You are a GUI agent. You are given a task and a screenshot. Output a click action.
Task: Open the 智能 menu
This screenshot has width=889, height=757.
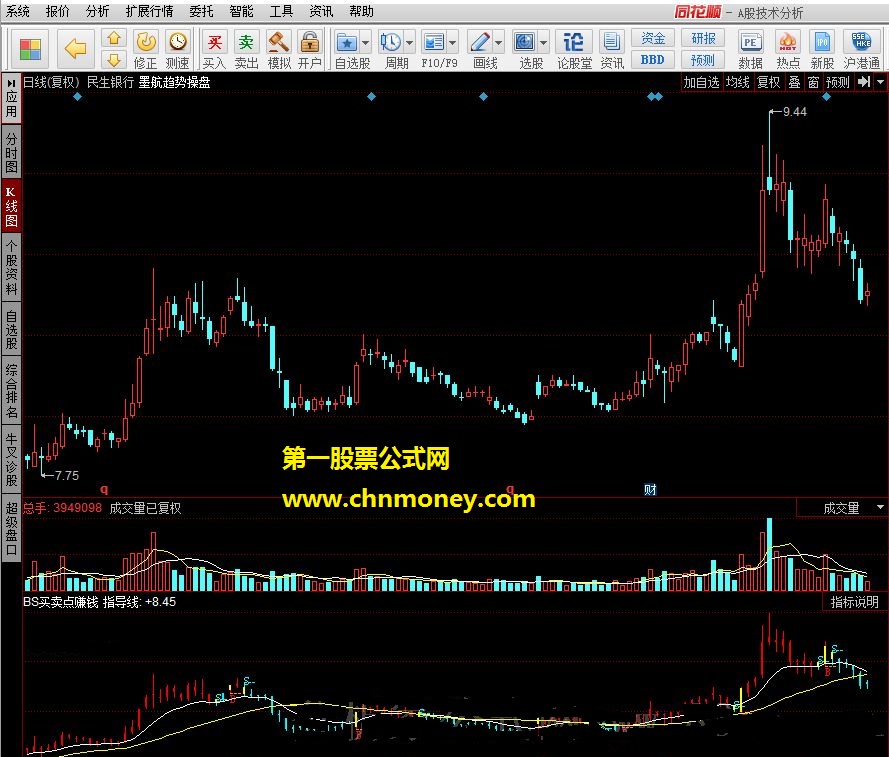pos(242,11)
